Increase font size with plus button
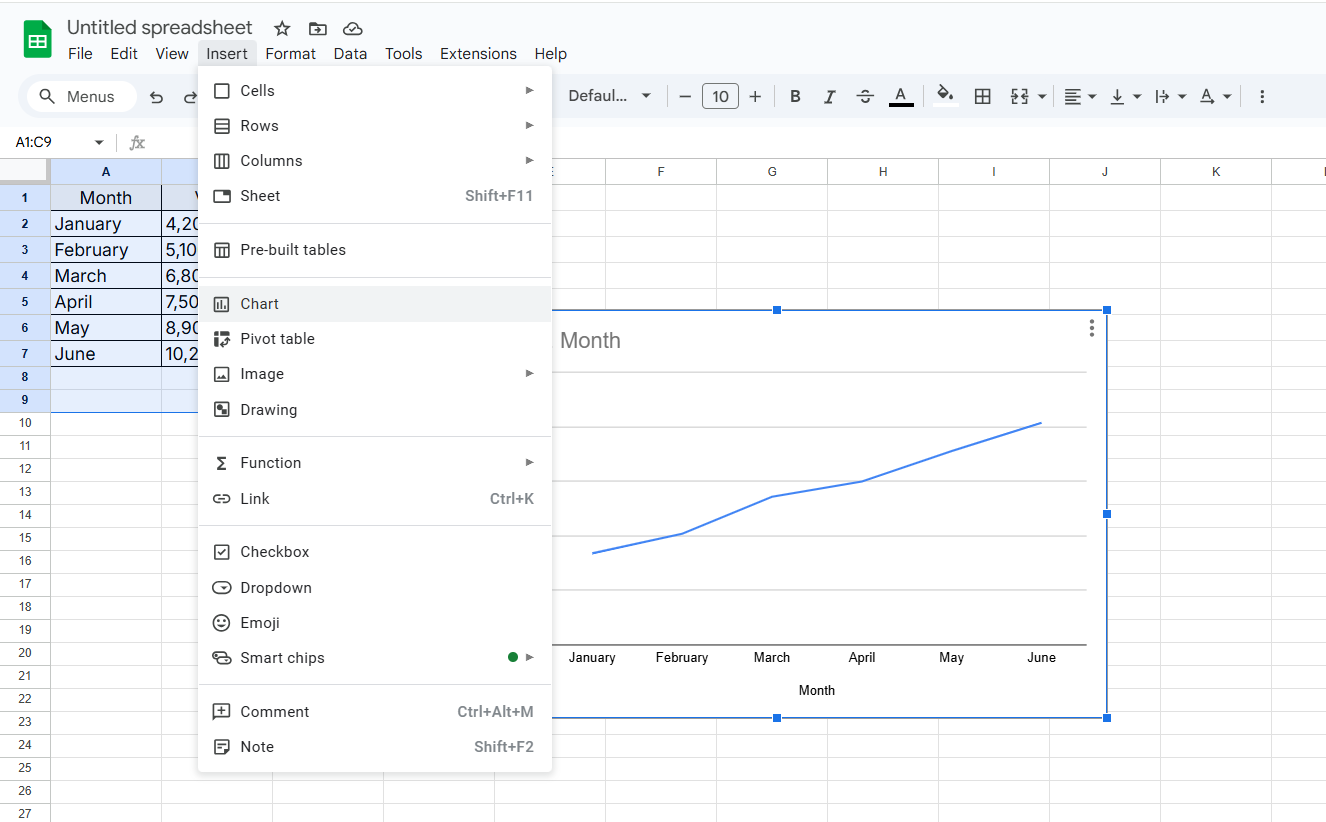 tap(755, 96)
